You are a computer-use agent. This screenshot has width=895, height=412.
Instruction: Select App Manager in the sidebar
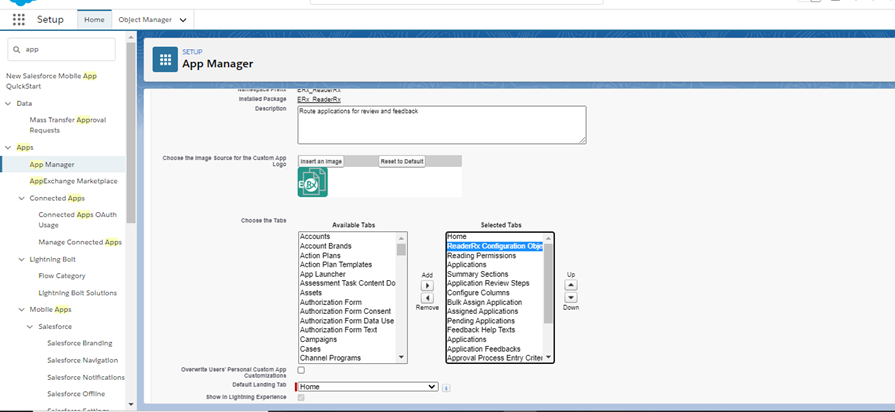click(52, 164)
